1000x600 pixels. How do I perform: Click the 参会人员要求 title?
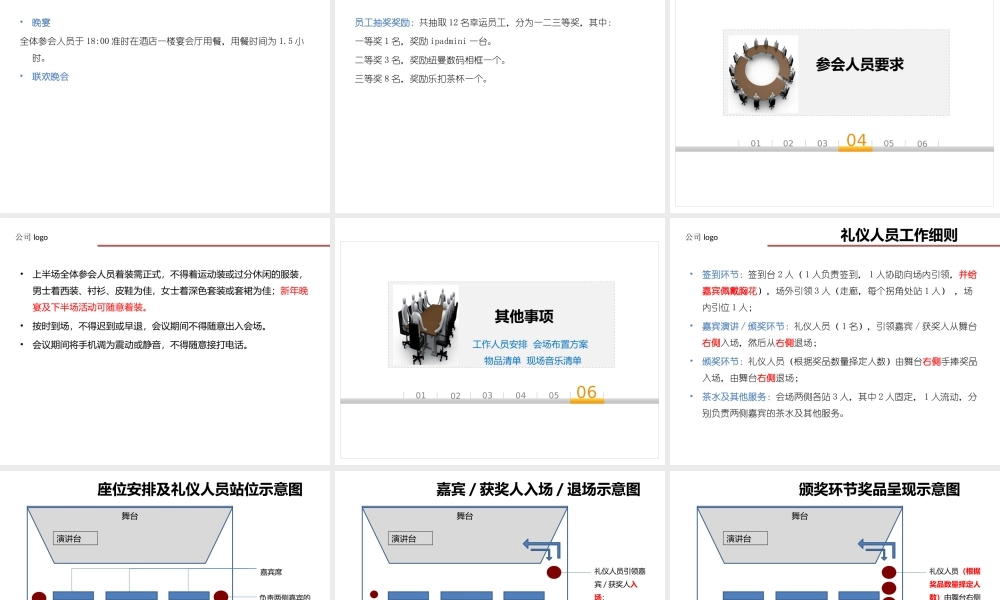click(859, 64)
